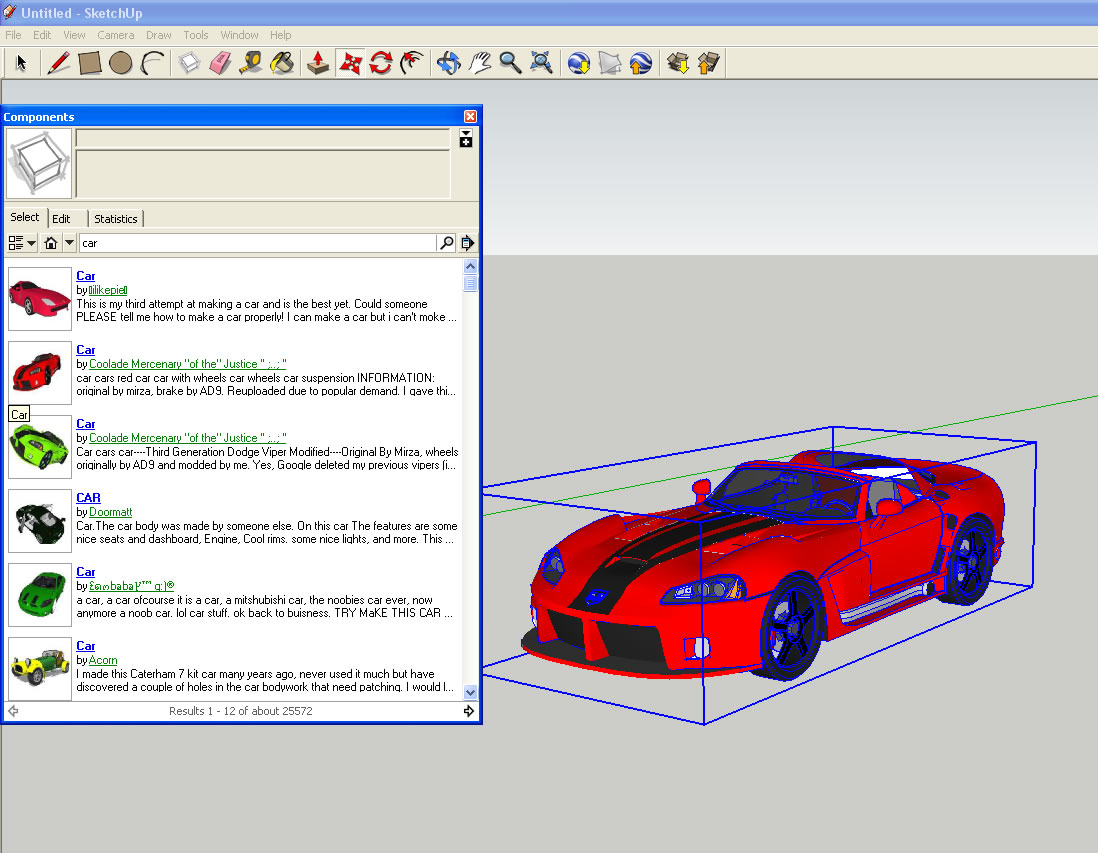Open the Doormatt author link
Viewport: 1098px width, 853px height.
[110, 512]
